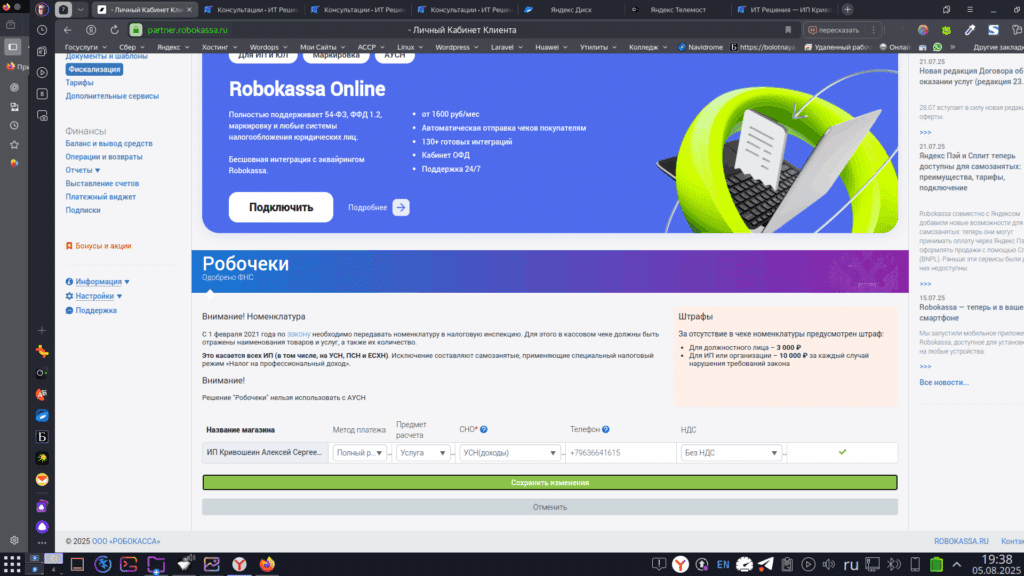Click the phone input field with +79636641615
This screenshot has width=1024, height=576.
tap(620, 453)
